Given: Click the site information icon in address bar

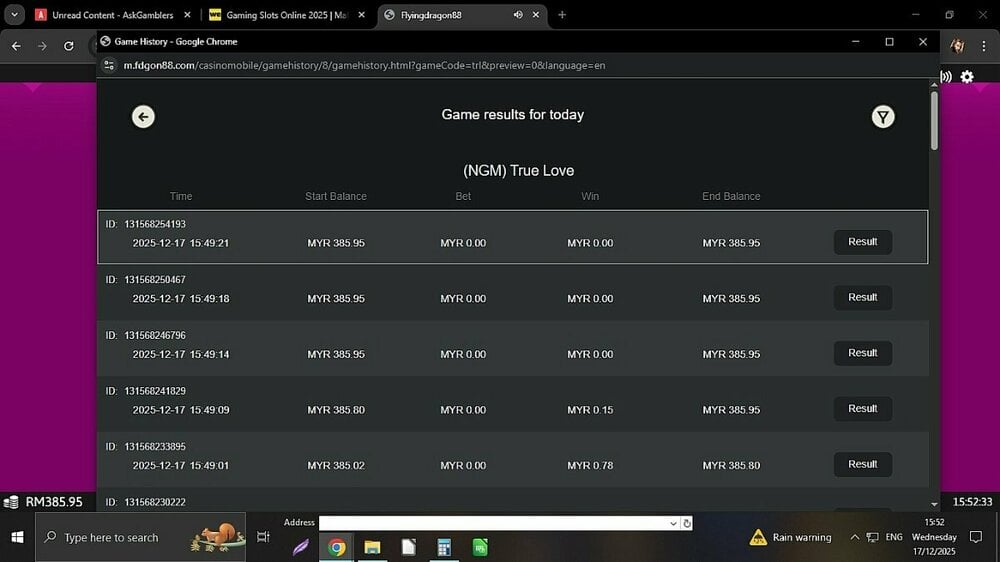Looking at the screenshot, I should 109,65.
